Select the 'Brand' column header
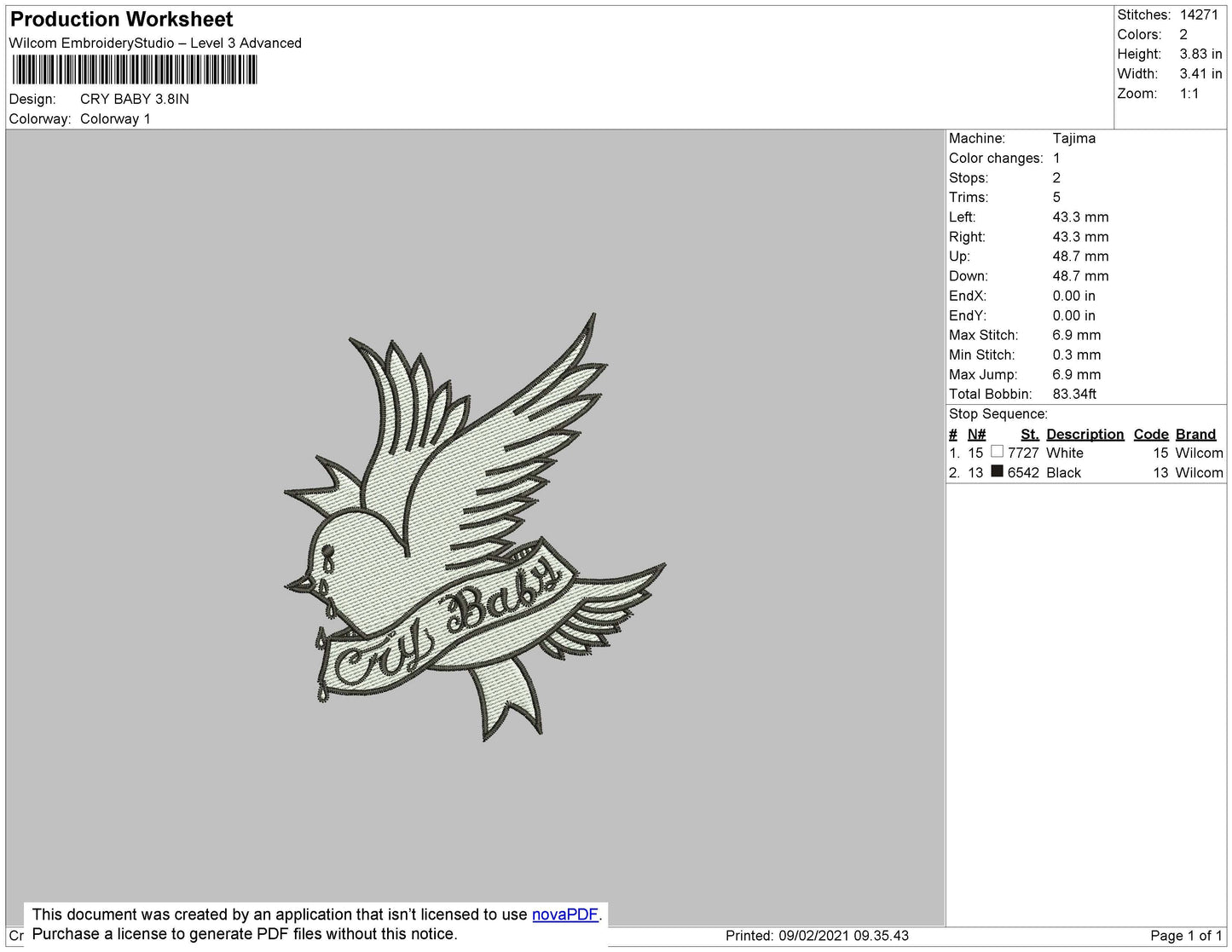This screenshot has height=952, width=1232. click(1195, 434)
